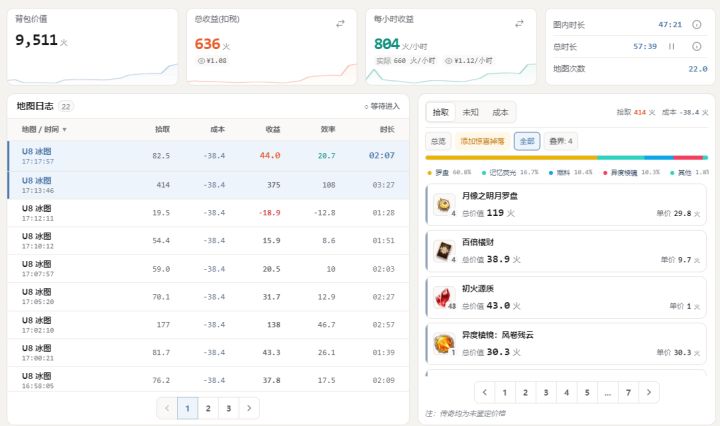Select the 总览 filter button
Image resolution: width=720 pixels, height=426 pixels.
pos(438,141)
